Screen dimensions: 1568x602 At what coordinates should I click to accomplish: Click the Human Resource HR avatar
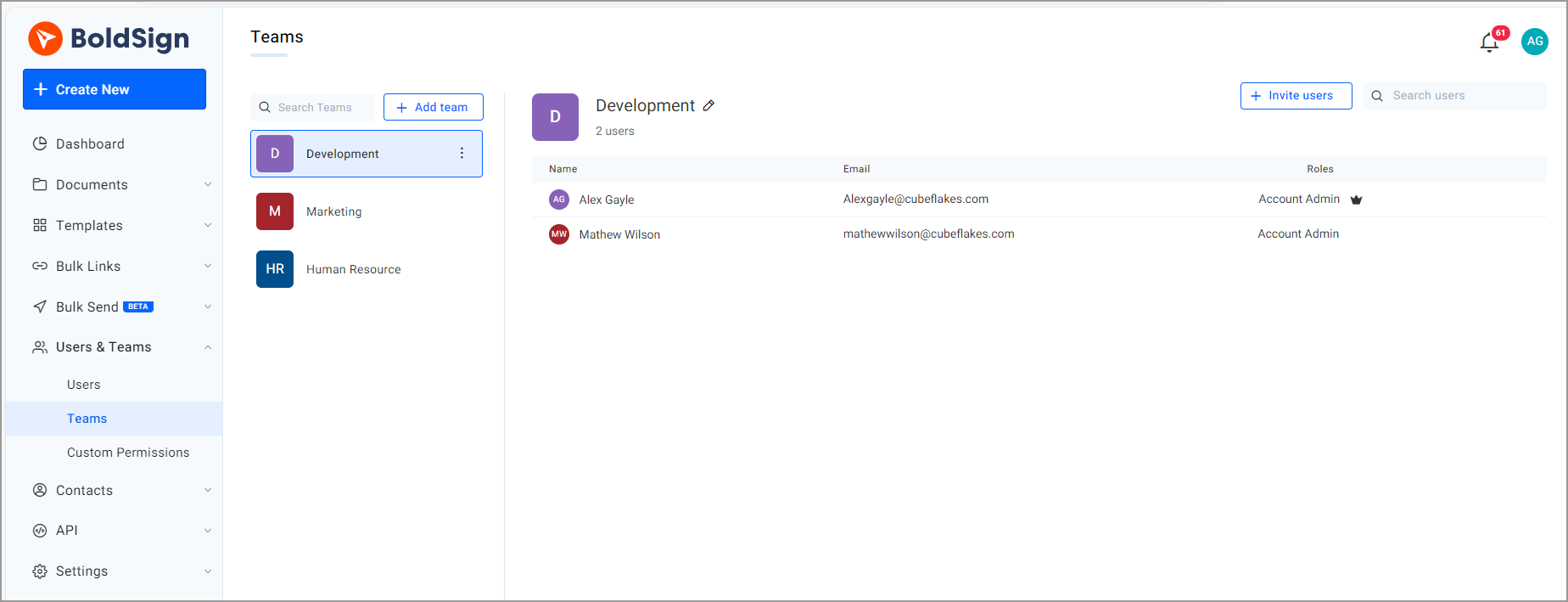click(x=275, y=269)
